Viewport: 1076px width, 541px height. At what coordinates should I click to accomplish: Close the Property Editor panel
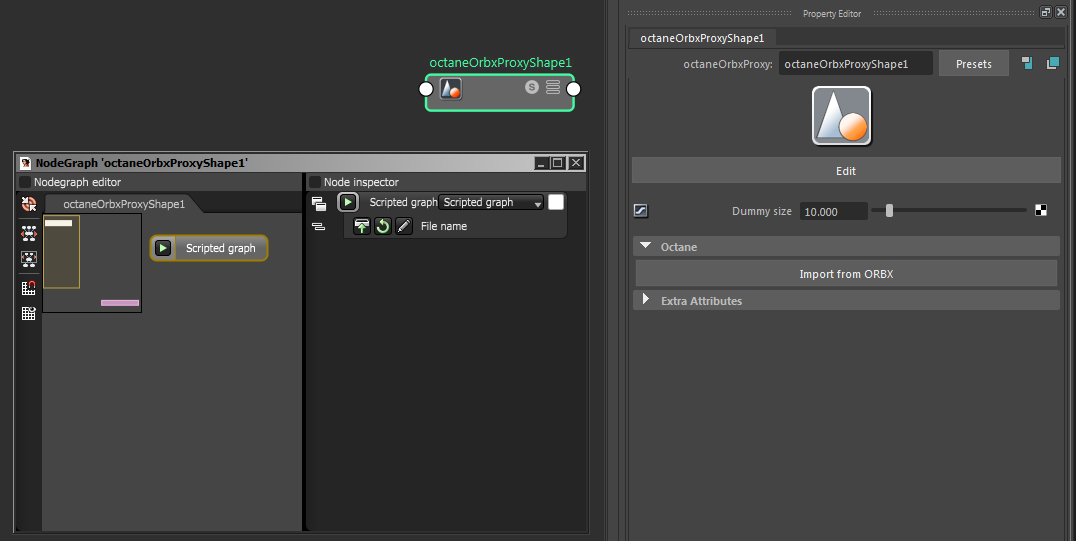click(1060, 12)
